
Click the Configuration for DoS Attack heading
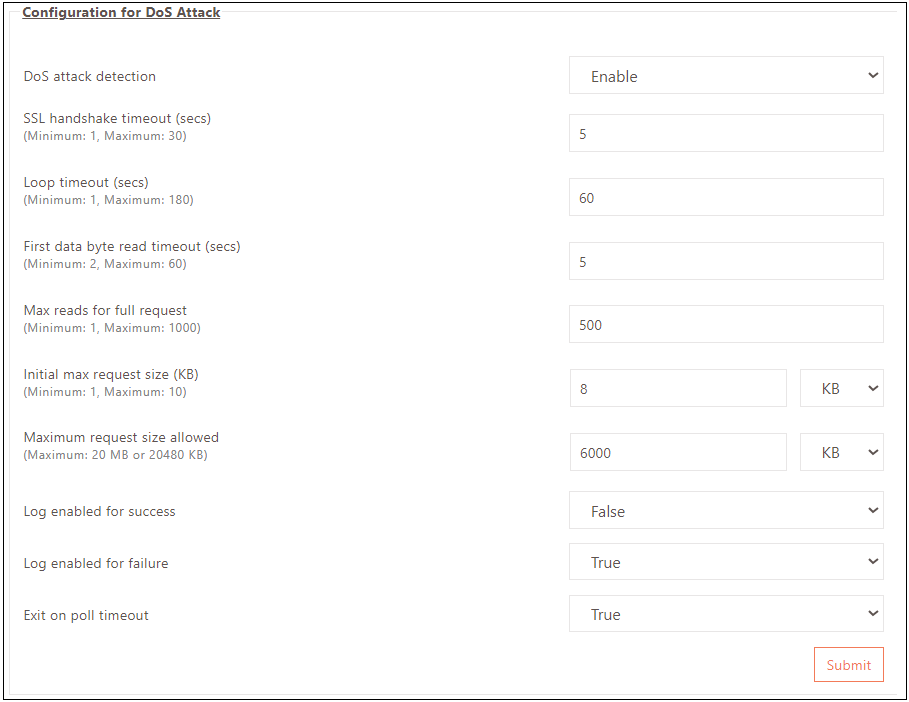121,13
